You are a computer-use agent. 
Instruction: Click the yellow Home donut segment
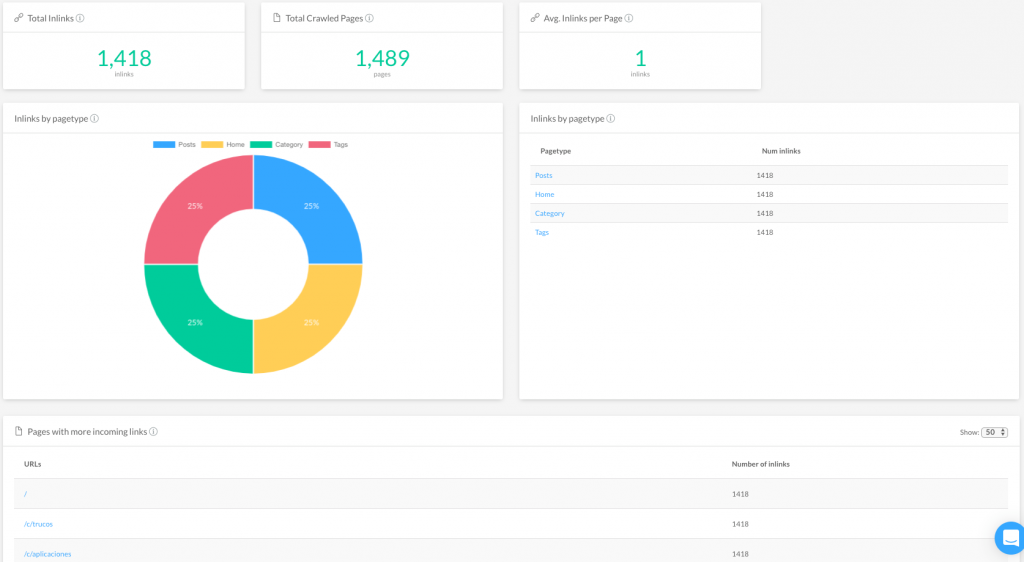pyautogui.click(x=312, y=323)
